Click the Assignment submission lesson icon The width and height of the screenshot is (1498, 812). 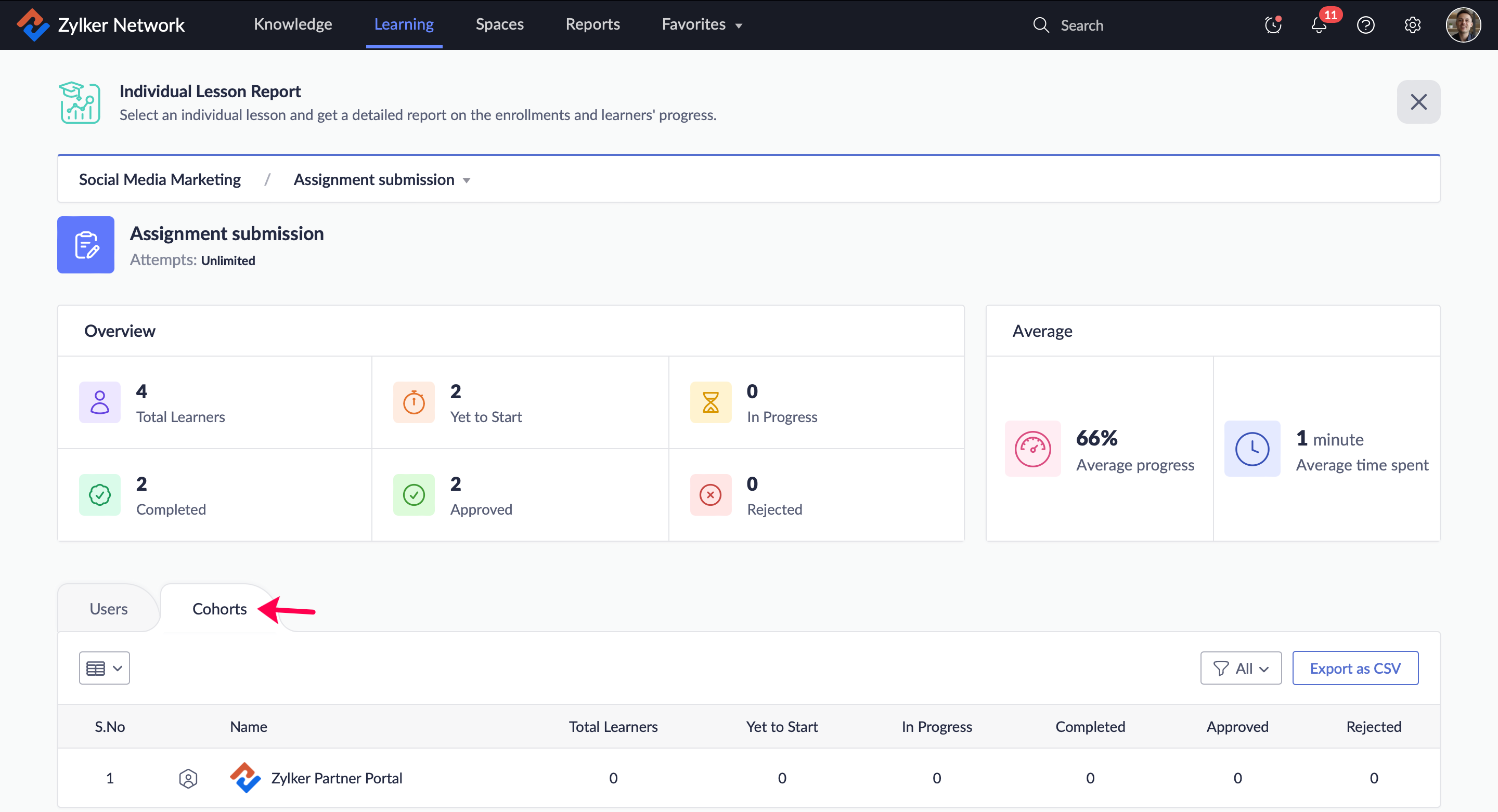[x=85, y=245]
